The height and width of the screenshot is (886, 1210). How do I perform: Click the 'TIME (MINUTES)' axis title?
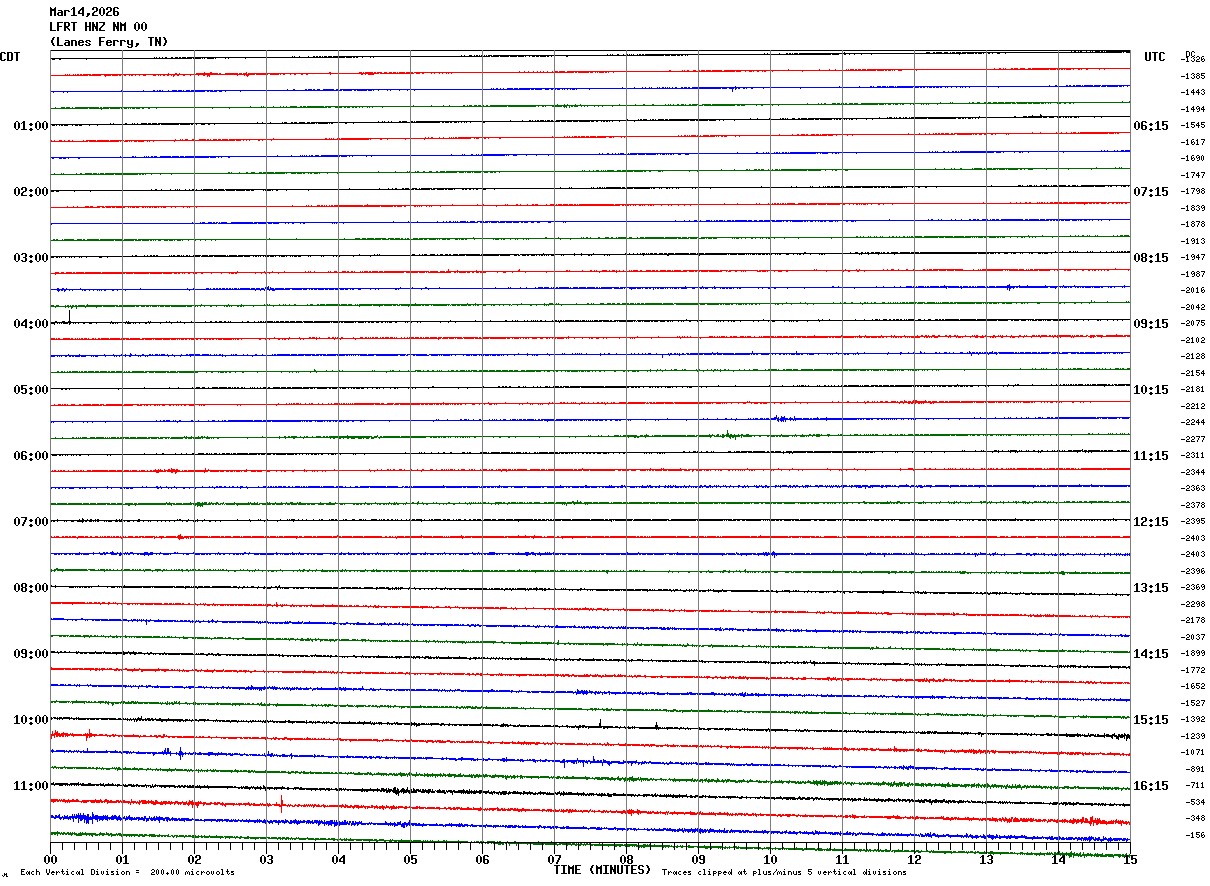tap(602, 870)
